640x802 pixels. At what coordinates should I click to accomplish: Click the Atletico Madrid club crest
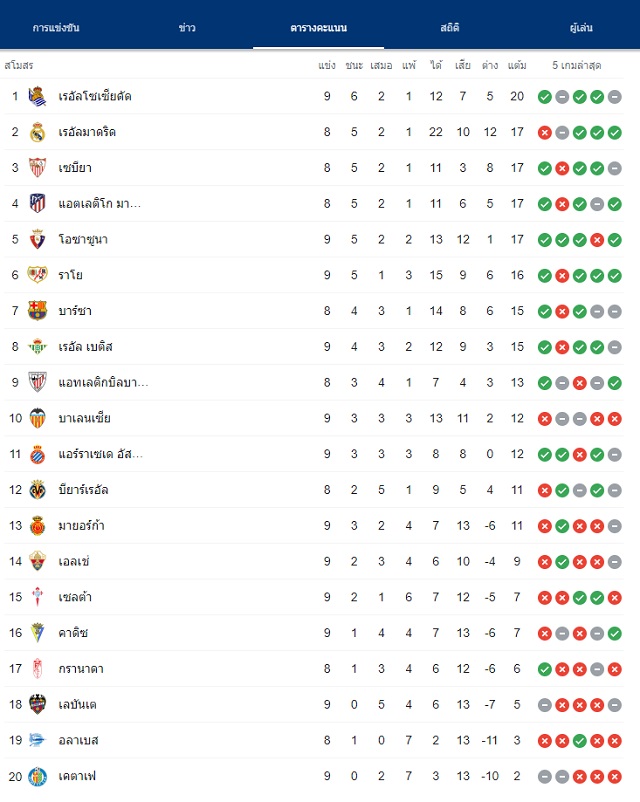point(37,204)
